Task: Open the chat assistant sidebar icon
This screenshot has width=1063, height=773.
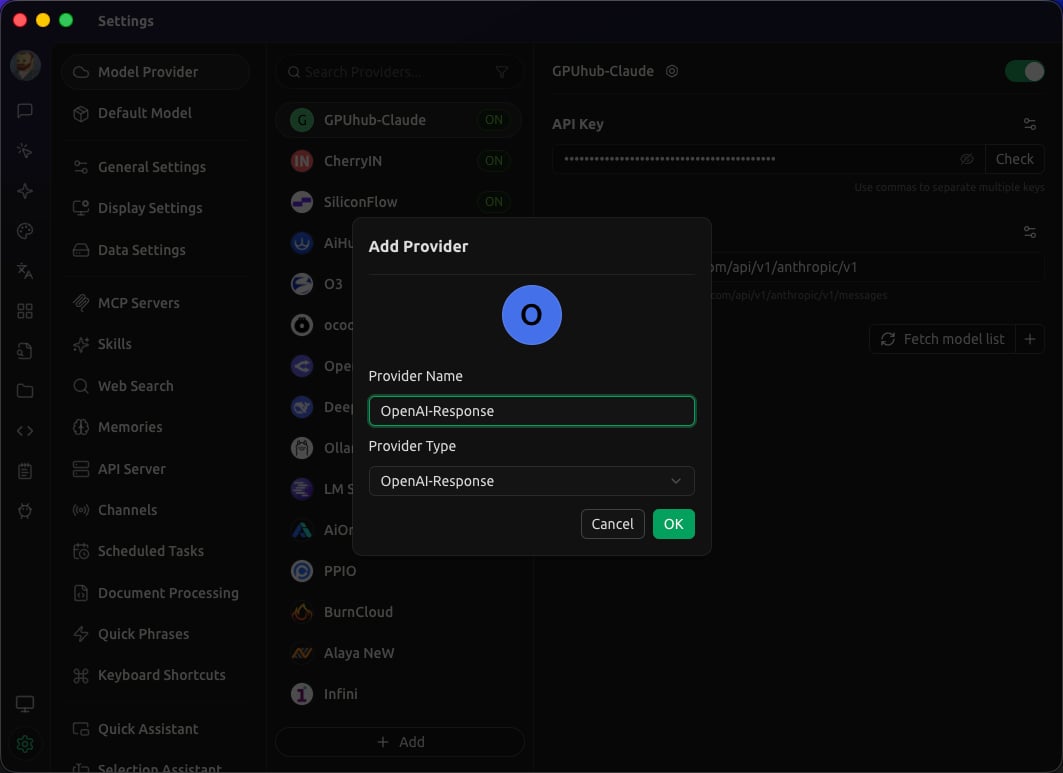Action: (25, 111)
